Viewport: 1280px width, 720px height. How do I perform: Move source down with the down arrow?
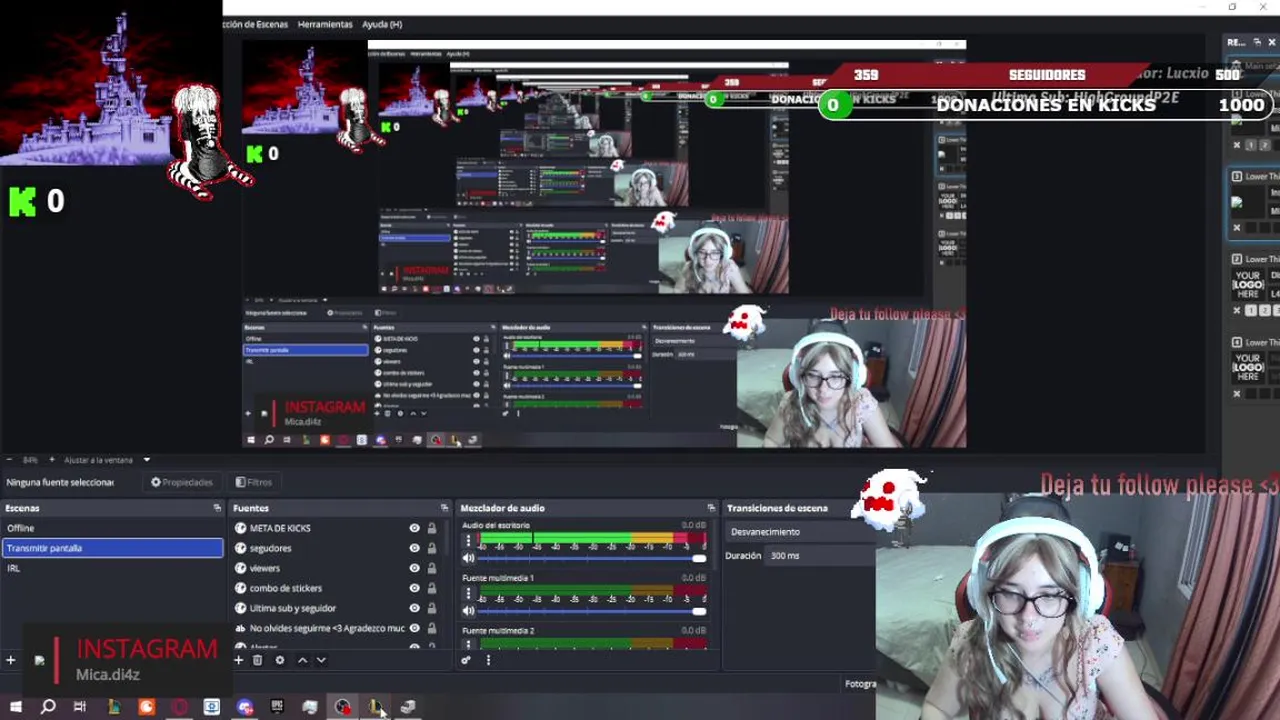coord(321,660)
